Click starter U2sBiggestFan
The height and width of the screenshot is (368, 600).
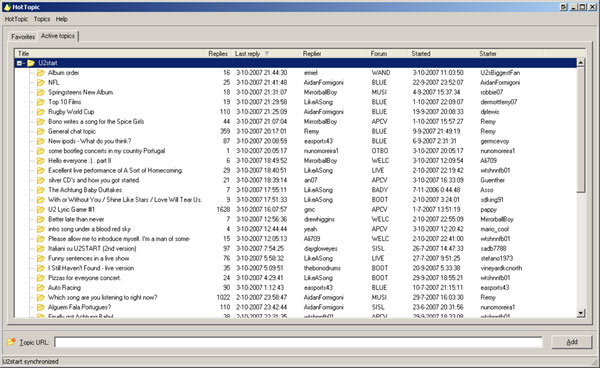[500, 73]
